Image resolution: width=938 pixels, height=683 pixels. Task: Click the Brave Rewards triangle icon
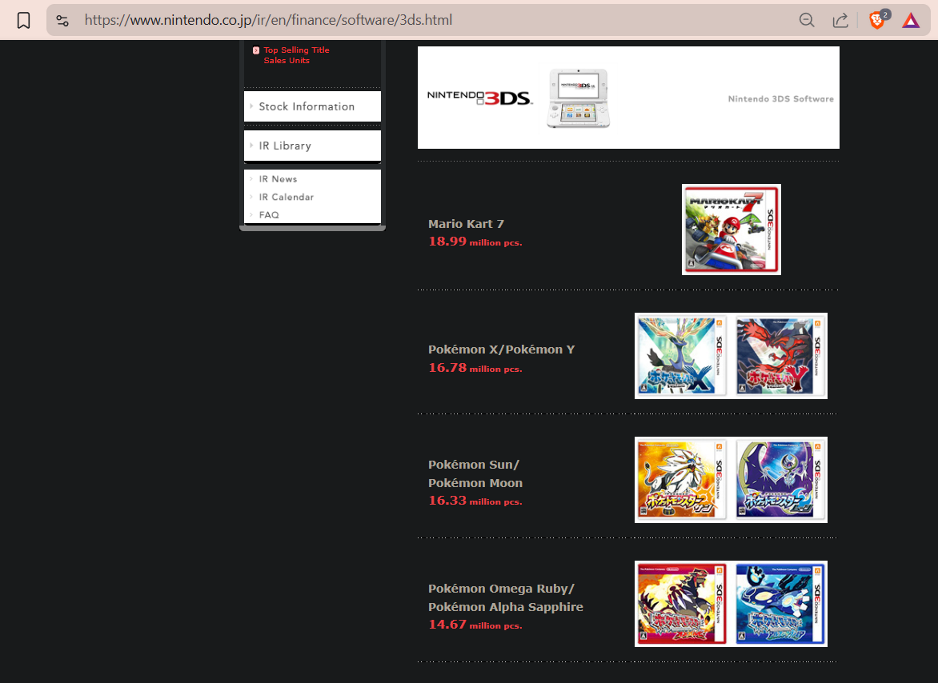tap(911, 20)
